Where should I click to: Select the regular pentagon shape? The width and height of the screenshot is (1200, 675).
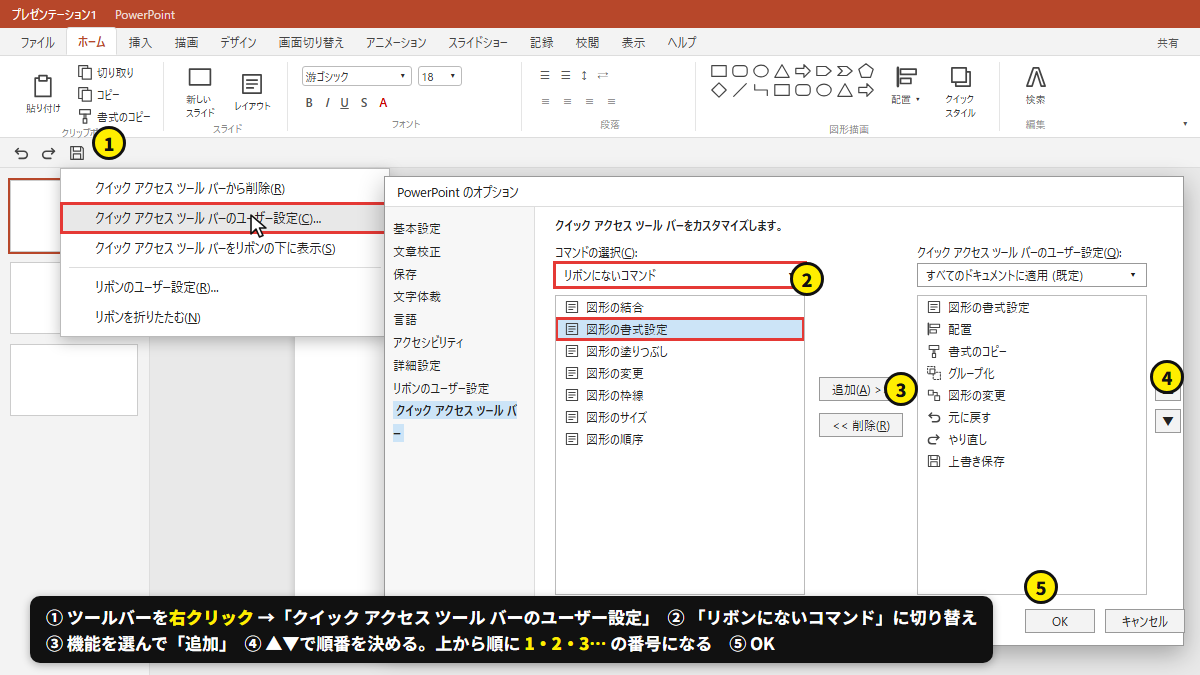[865, 71]
